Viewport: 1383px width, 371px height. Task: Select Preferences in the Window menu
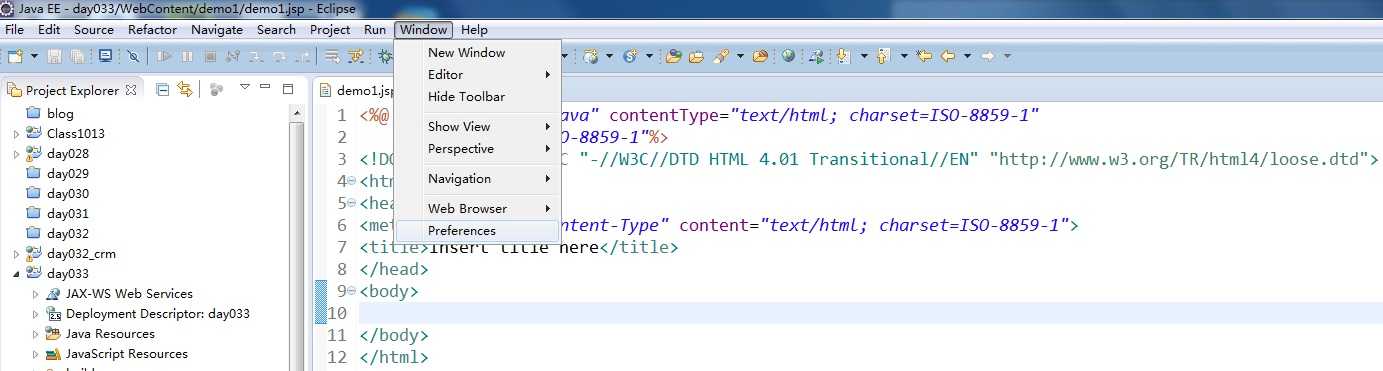click(477, 231)
